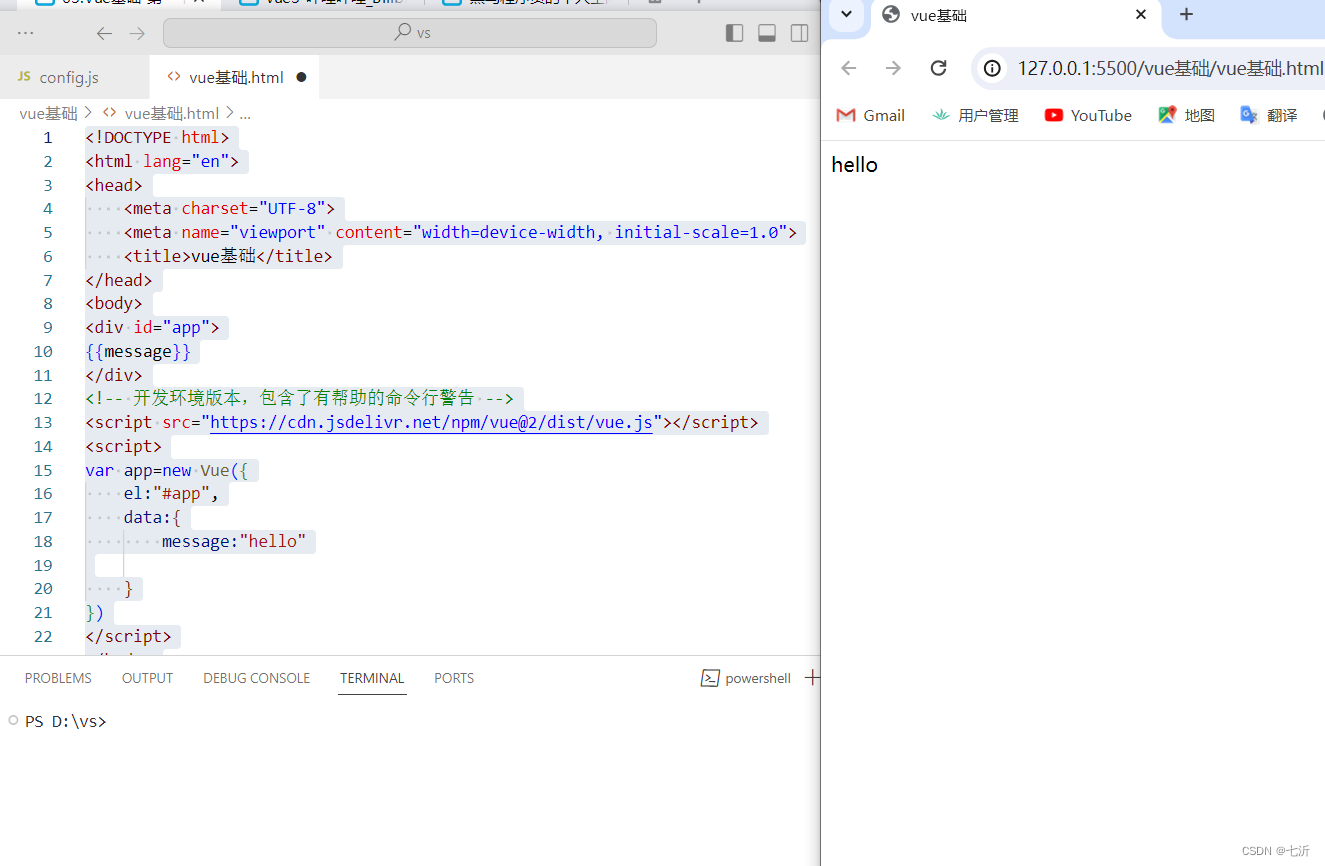Image resolution: width=1325 pixels, height=866 pixels.
Task: Select the TERMINAL panel tab
Action: [x=372, y=678]
